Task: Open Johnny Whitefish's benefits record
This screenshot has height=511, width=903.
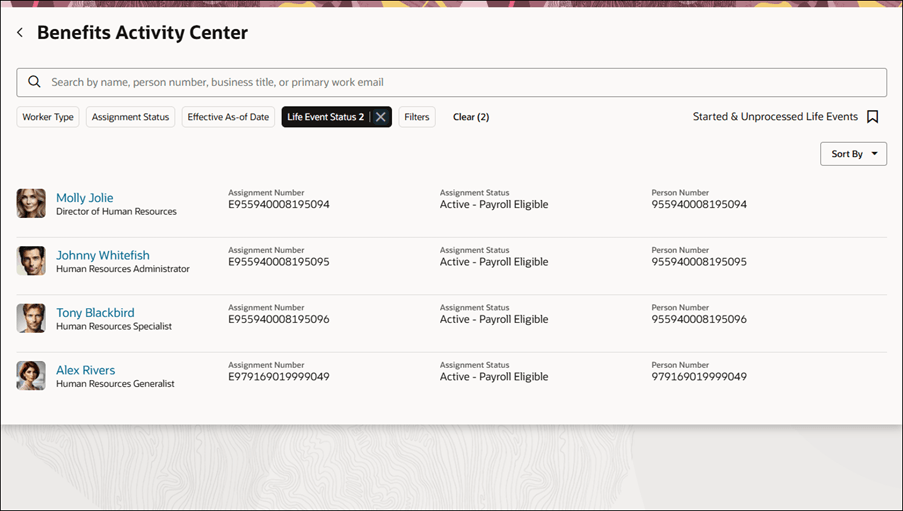Action: click(103, 255)
